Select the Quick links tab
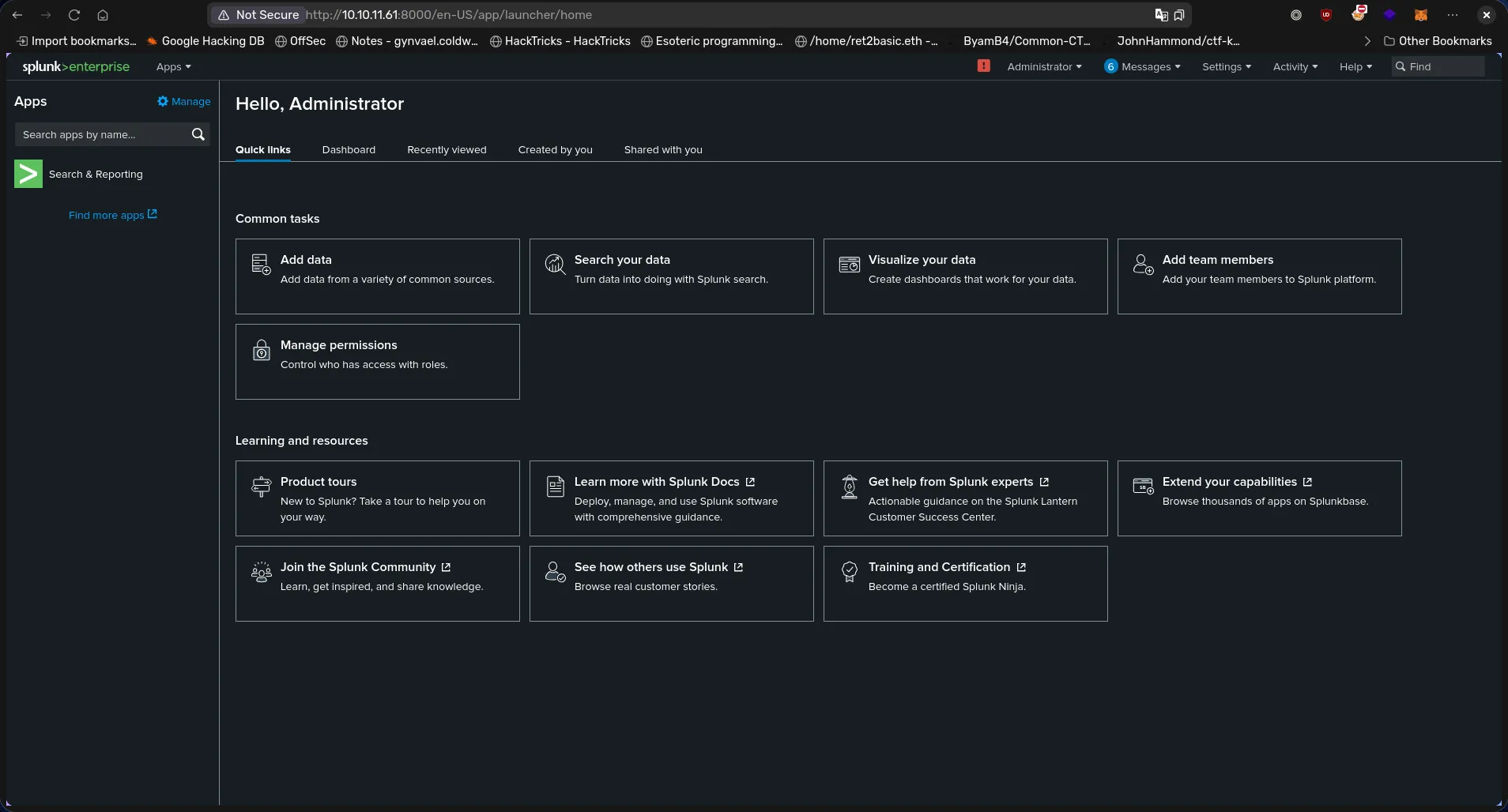1508x812 pixels. coord(263,149)
